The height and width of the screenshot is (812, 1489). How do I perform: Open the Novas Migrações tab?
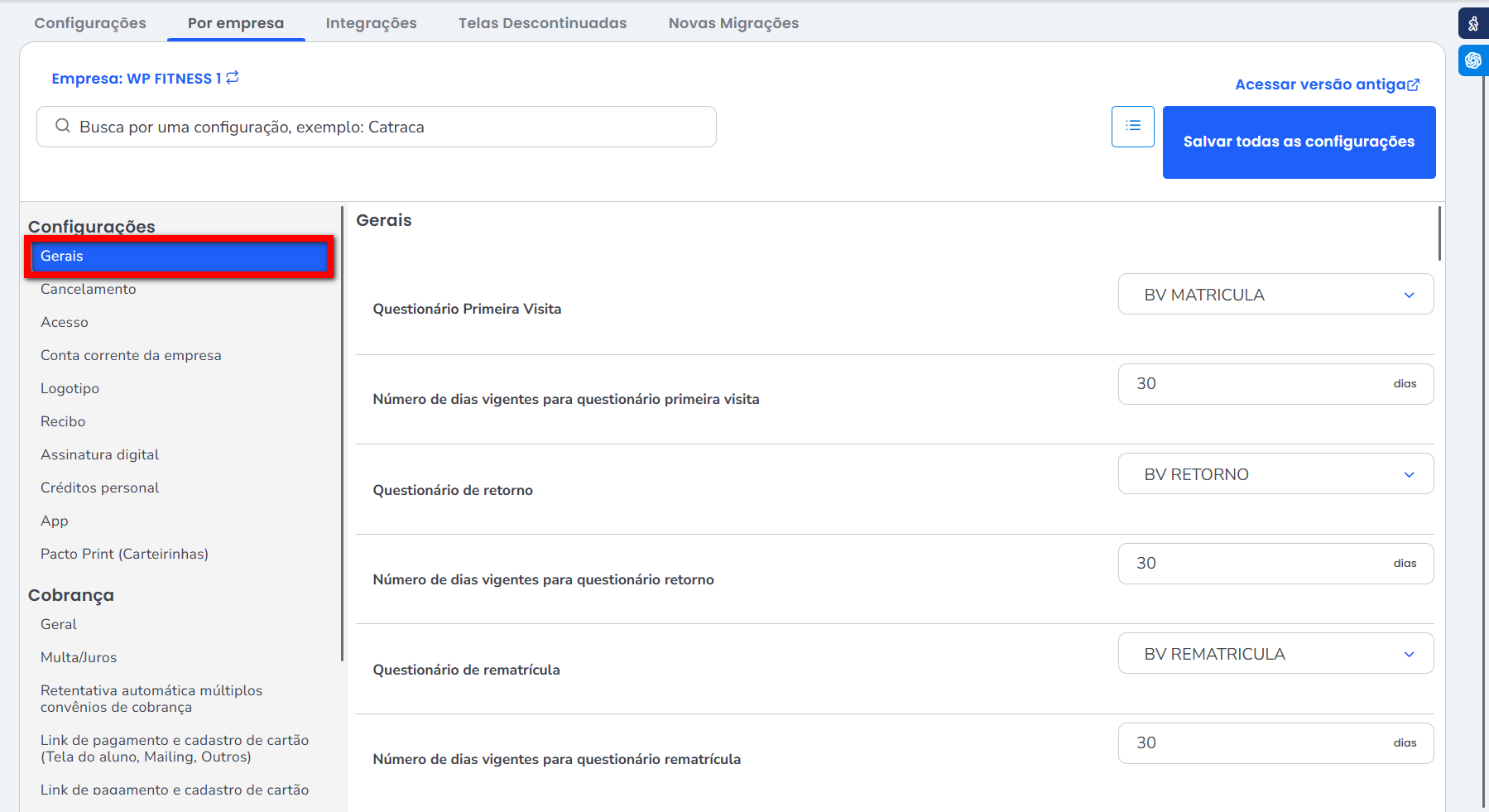click(733, 23)
